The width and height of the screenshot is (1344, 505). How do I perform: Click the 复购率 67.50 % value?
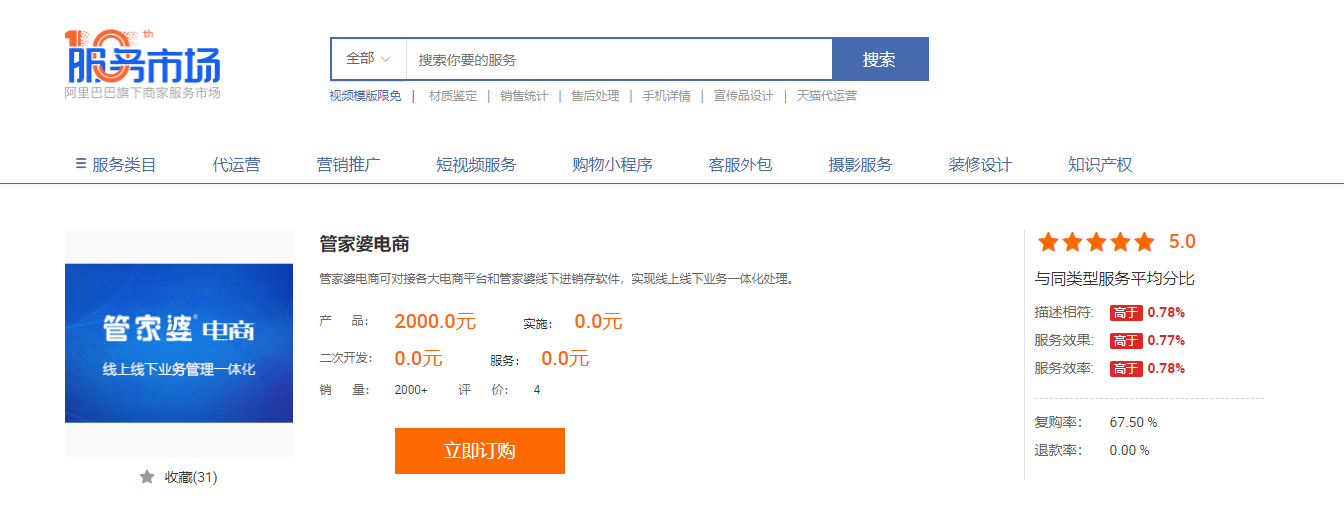coord(1133,422)
